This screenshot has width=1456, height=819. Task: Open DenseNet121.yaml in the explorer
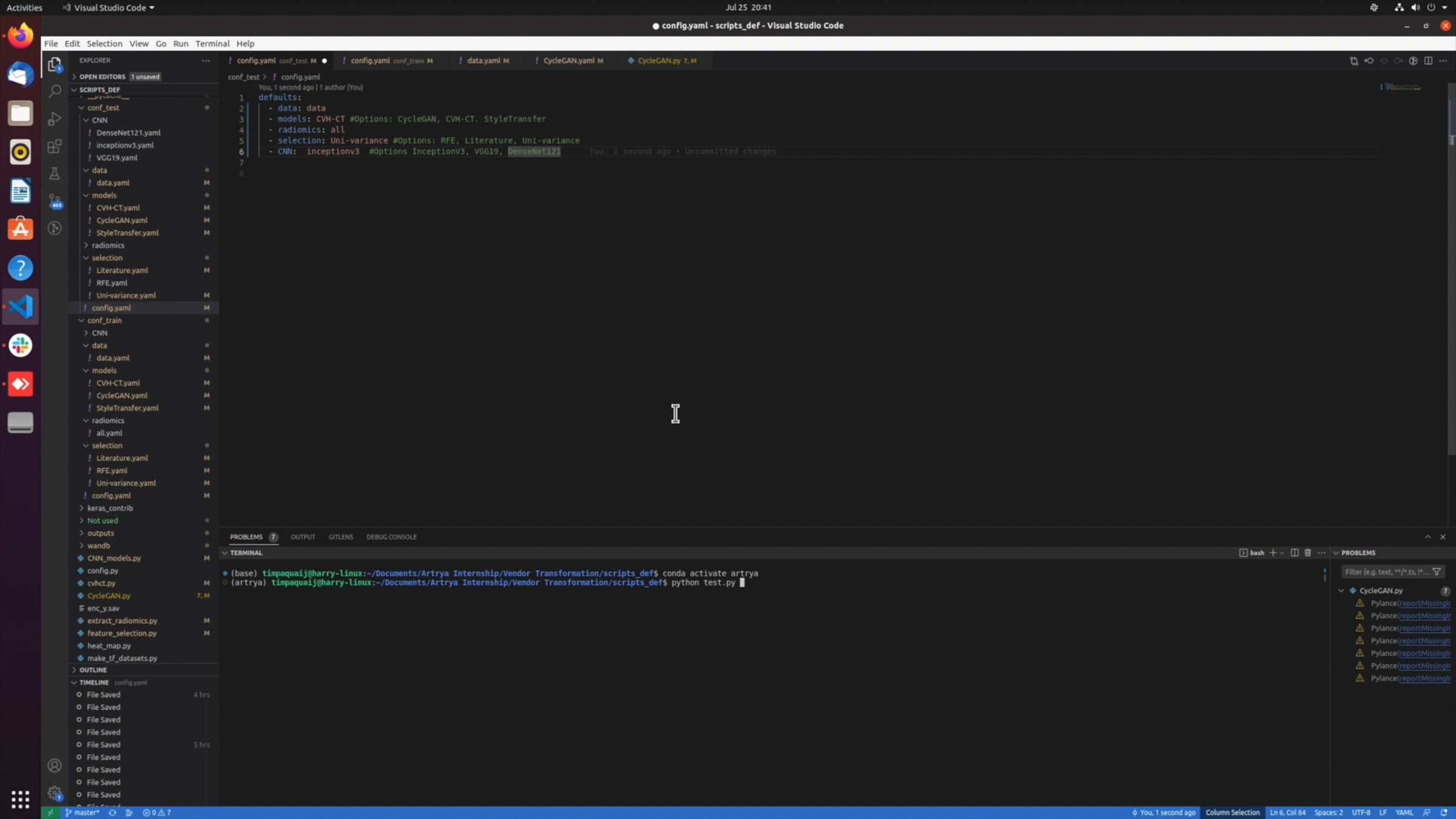tap(129, 133)
